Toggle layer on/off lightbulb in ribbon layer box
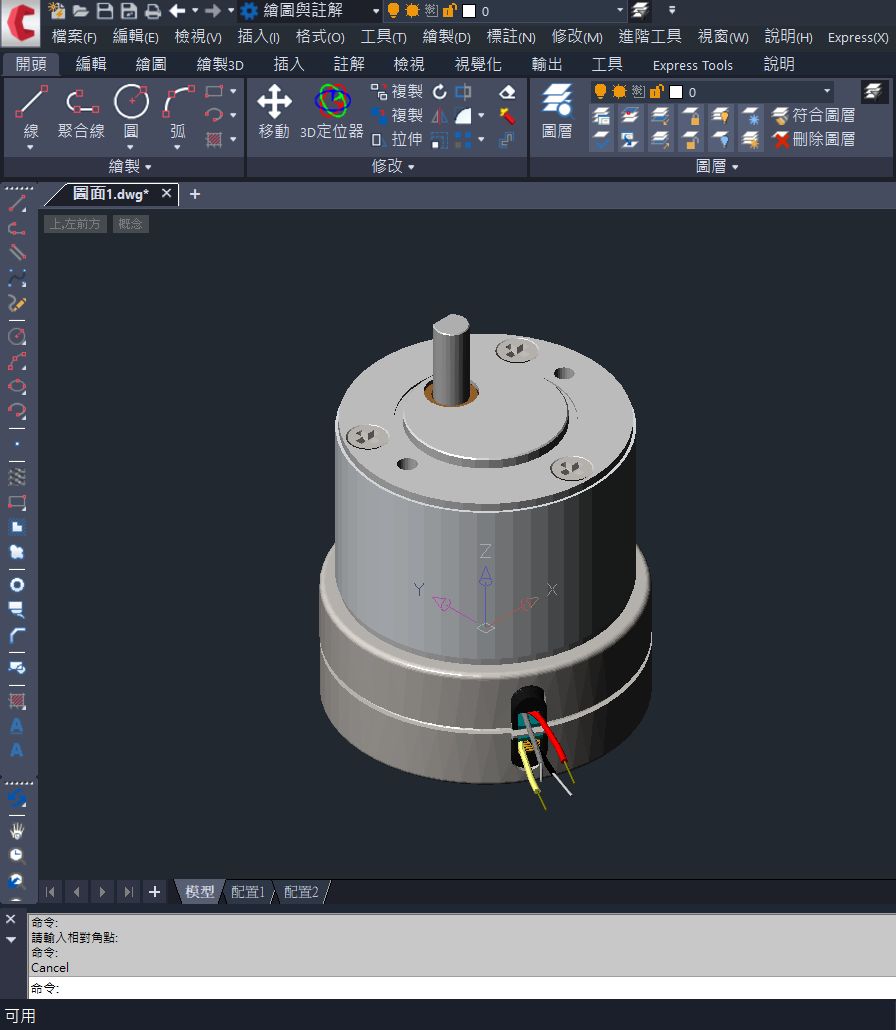 pyautogui.click(x=600, y=91)
